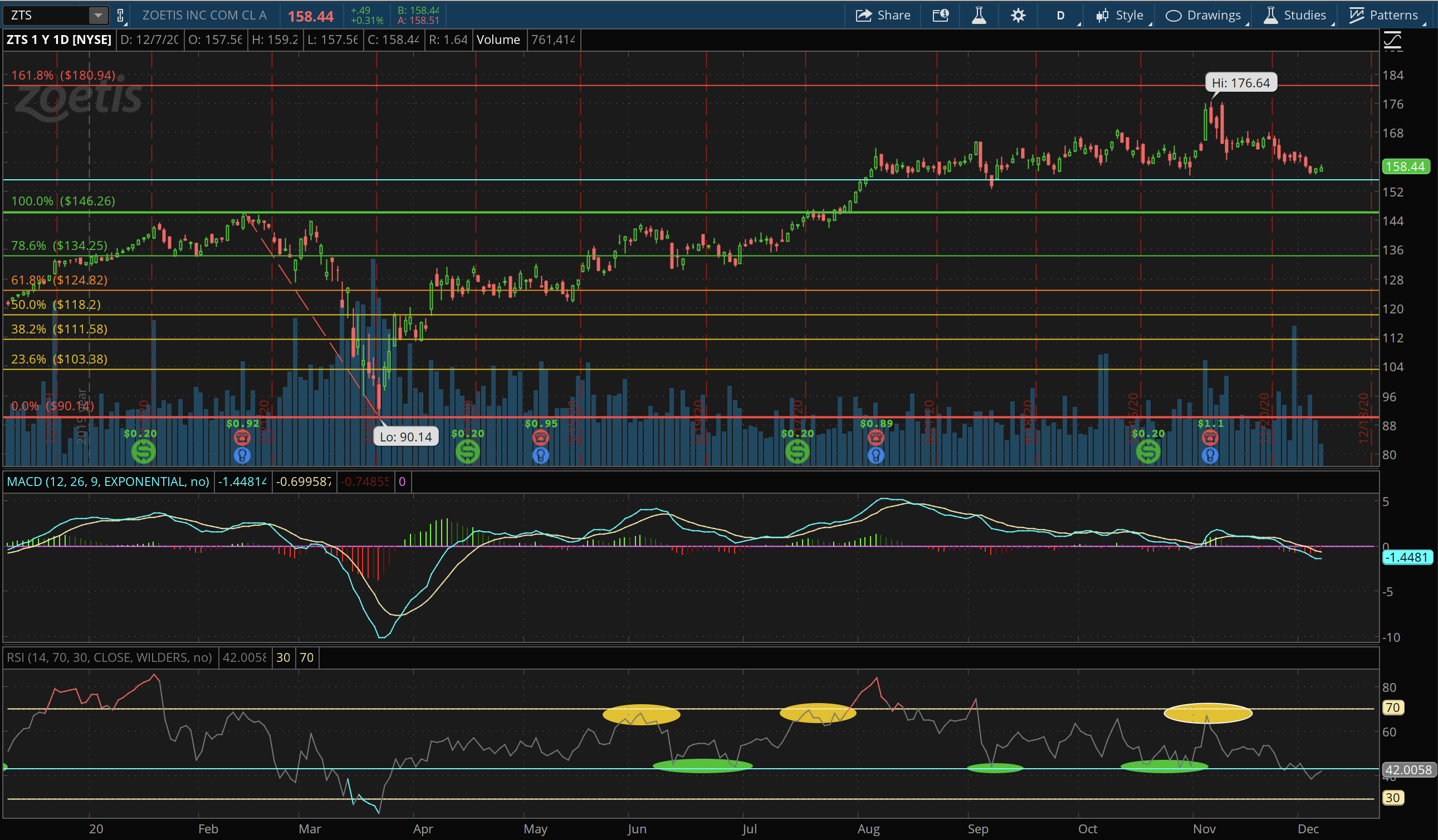Click the 50.0% ($118.2) Fibonacci label

pos(55,304)
